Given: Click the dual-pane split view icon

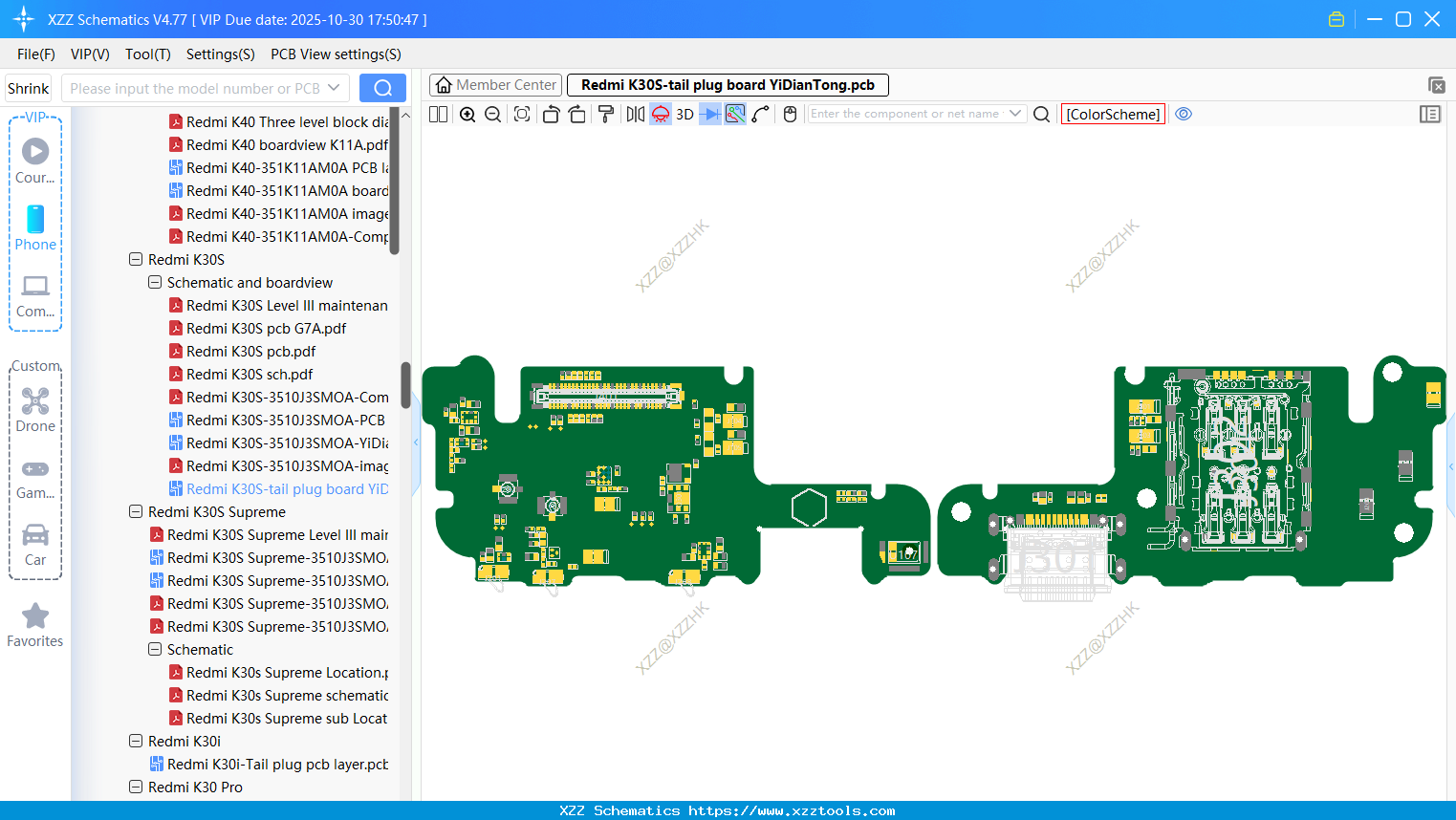Looking at the screenshot, I should (437, 114).
